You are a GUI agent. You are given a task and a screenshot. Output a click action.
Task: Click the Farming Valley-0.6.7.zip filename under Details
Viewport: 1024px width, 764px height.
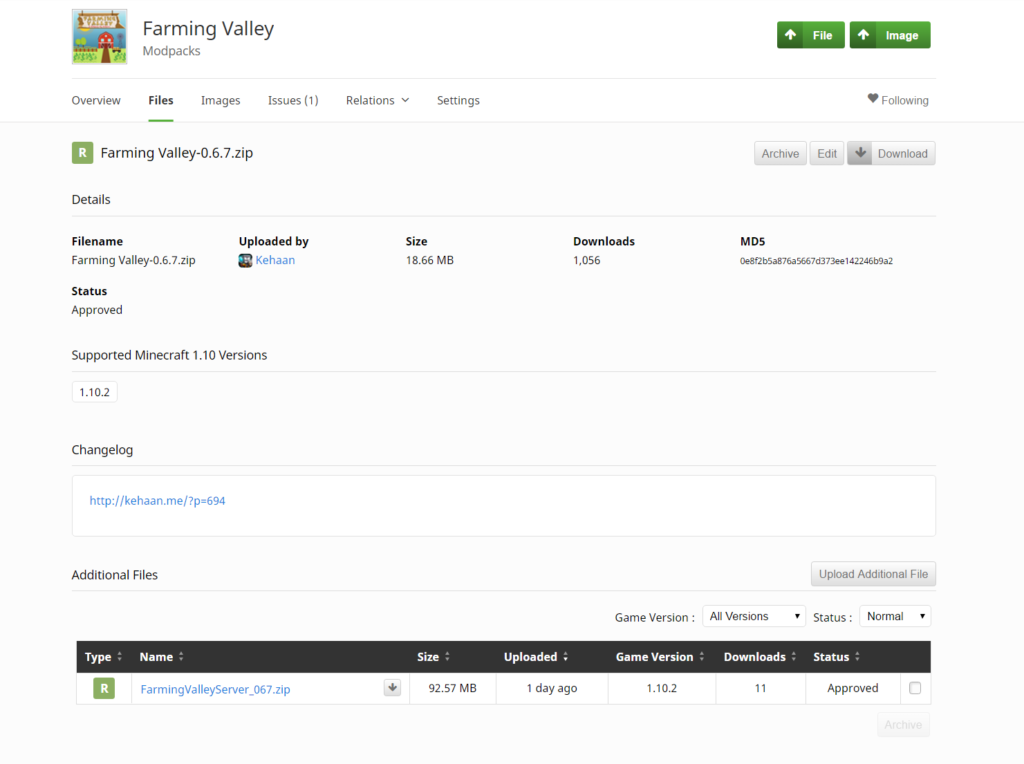(x=133, y=260)
